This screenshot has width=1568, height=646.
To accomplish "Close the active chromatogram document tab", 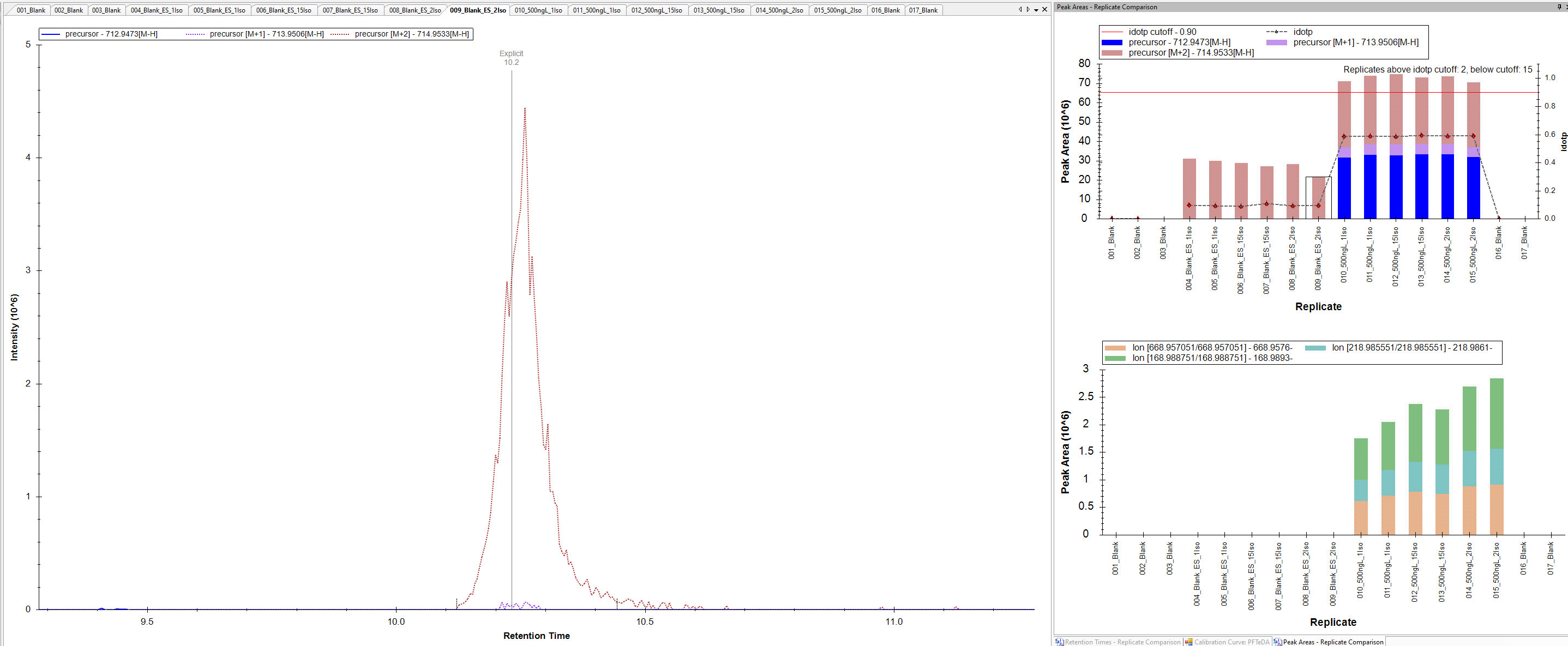I will click(1045, 10).
